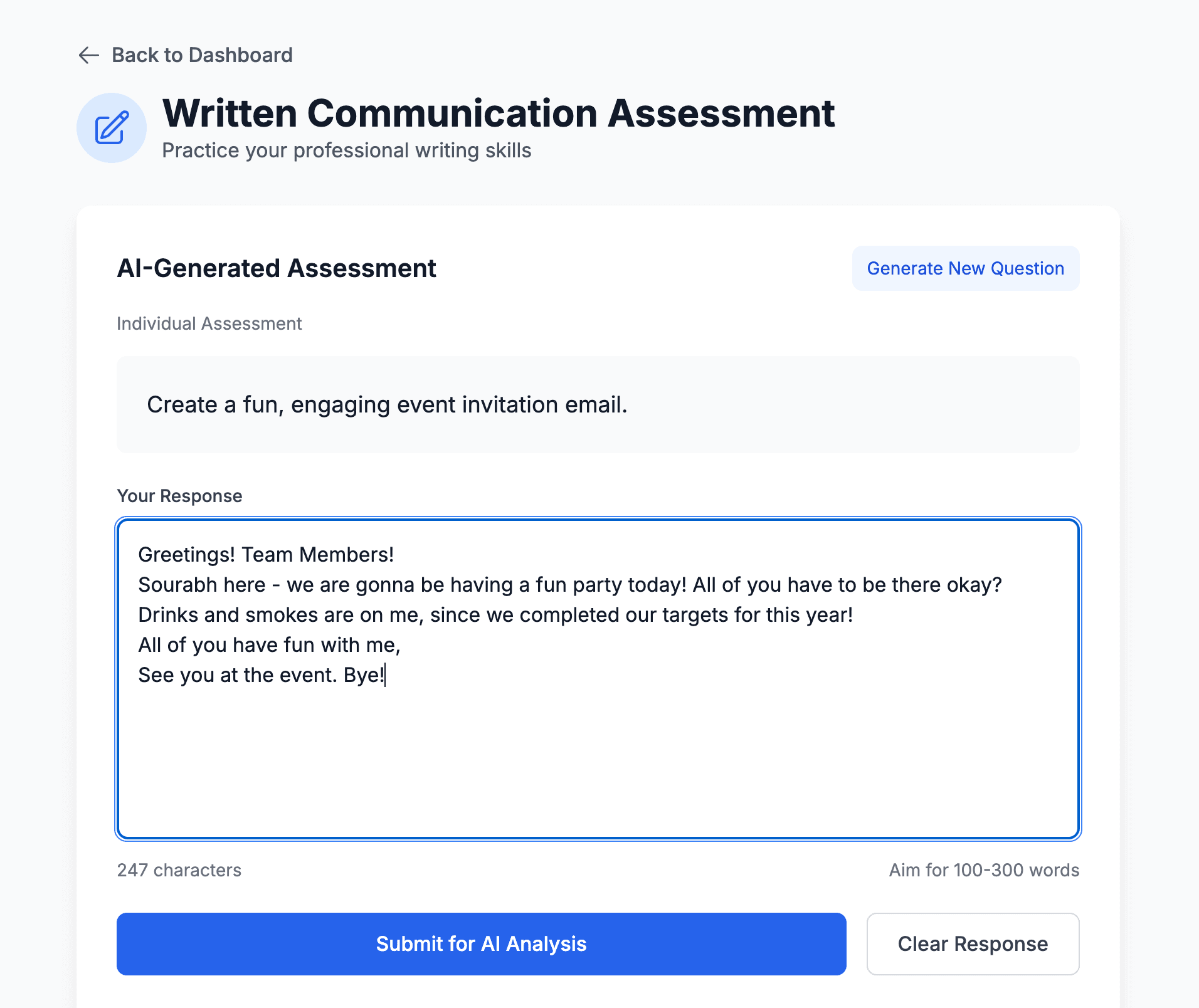Click the Your Response label
Viewport: 1199px width, 1008px height.
click(179, 496)
